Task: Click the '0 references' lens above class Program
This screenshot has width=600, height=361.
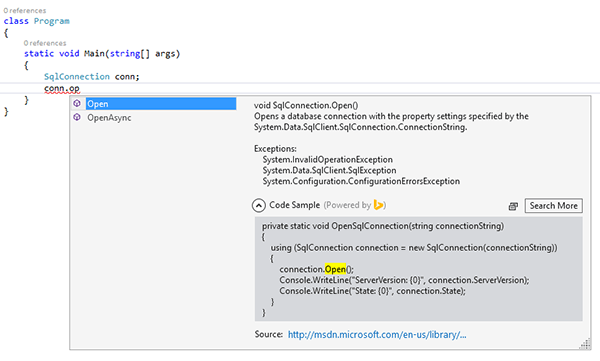Action: click(25, 11)
